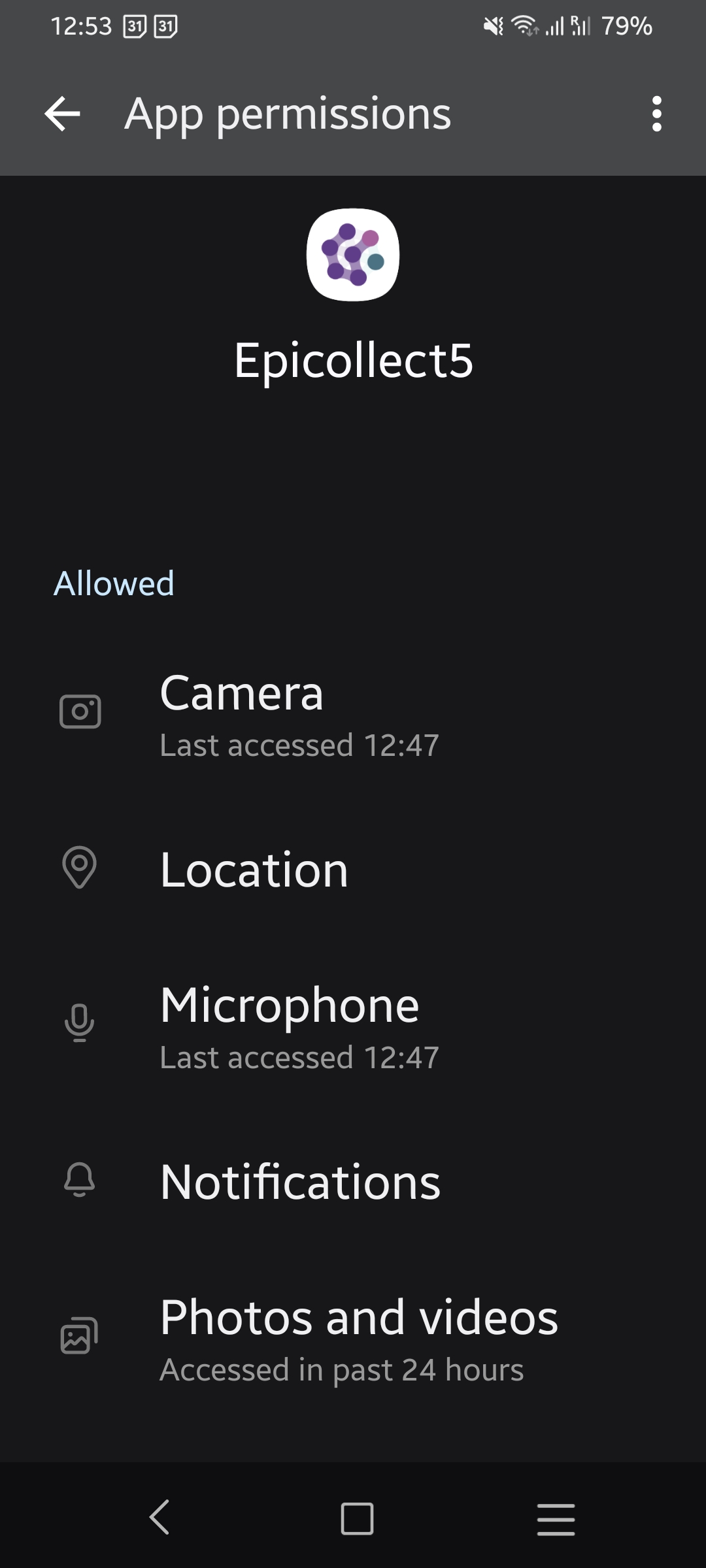Open the Location permission settings

pyautogui.click(x=353, y=870)
